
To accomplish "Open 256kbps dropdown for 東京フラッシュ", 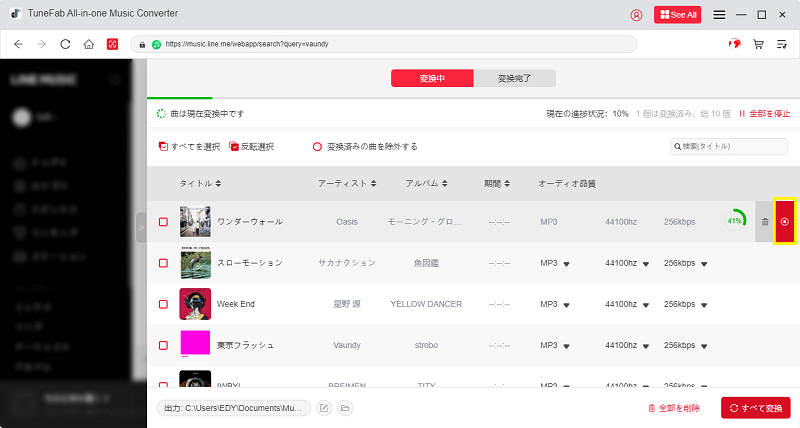I will 685,345.
